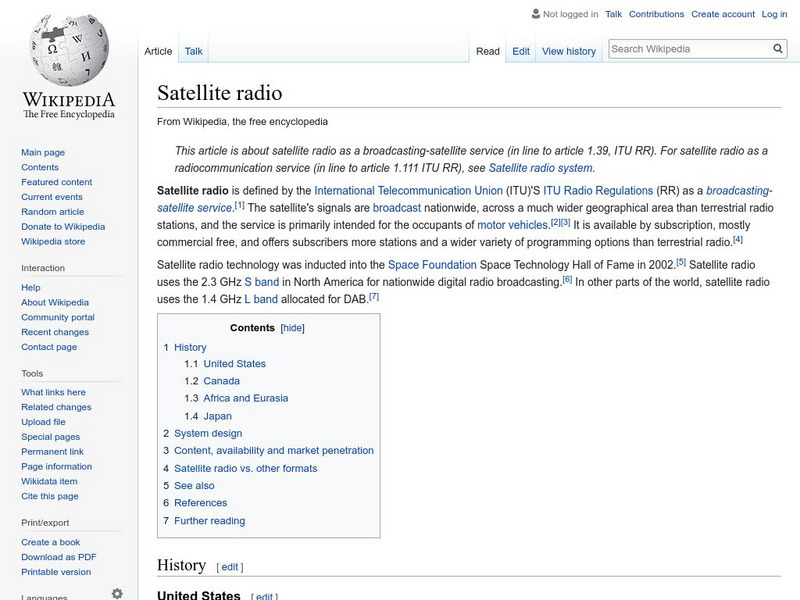Follow the Satellite radio system link
The image size is (800, 600).
pos(540,168)
